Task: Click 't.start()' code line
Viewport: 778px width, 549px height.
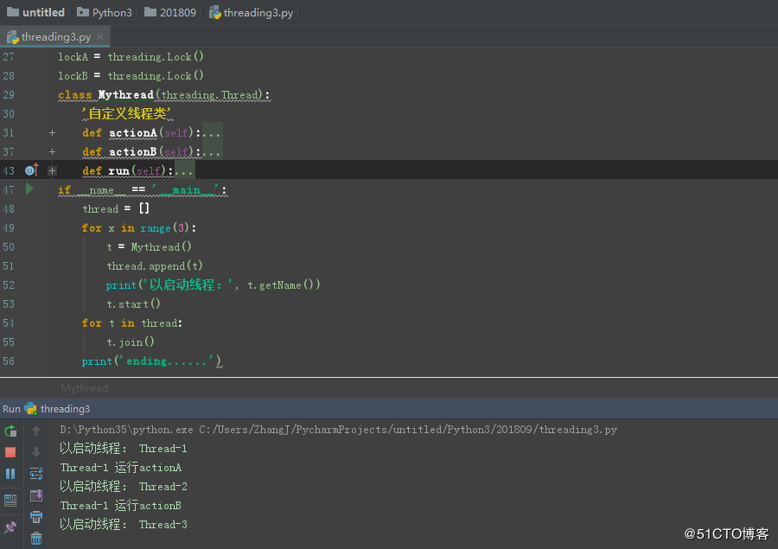Action: (x=133, y=304)
